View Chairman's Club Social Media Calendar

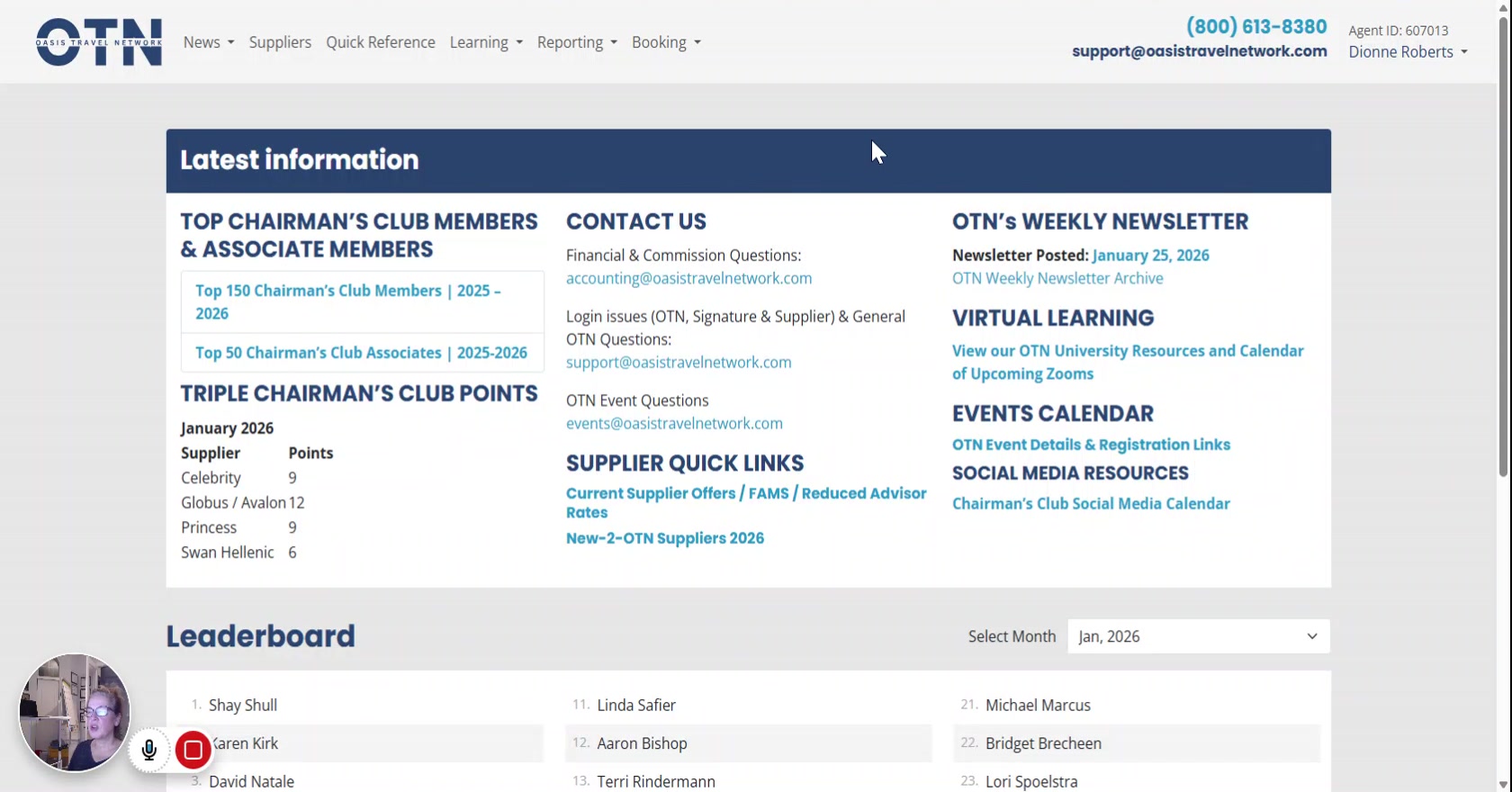point(1091,504)
